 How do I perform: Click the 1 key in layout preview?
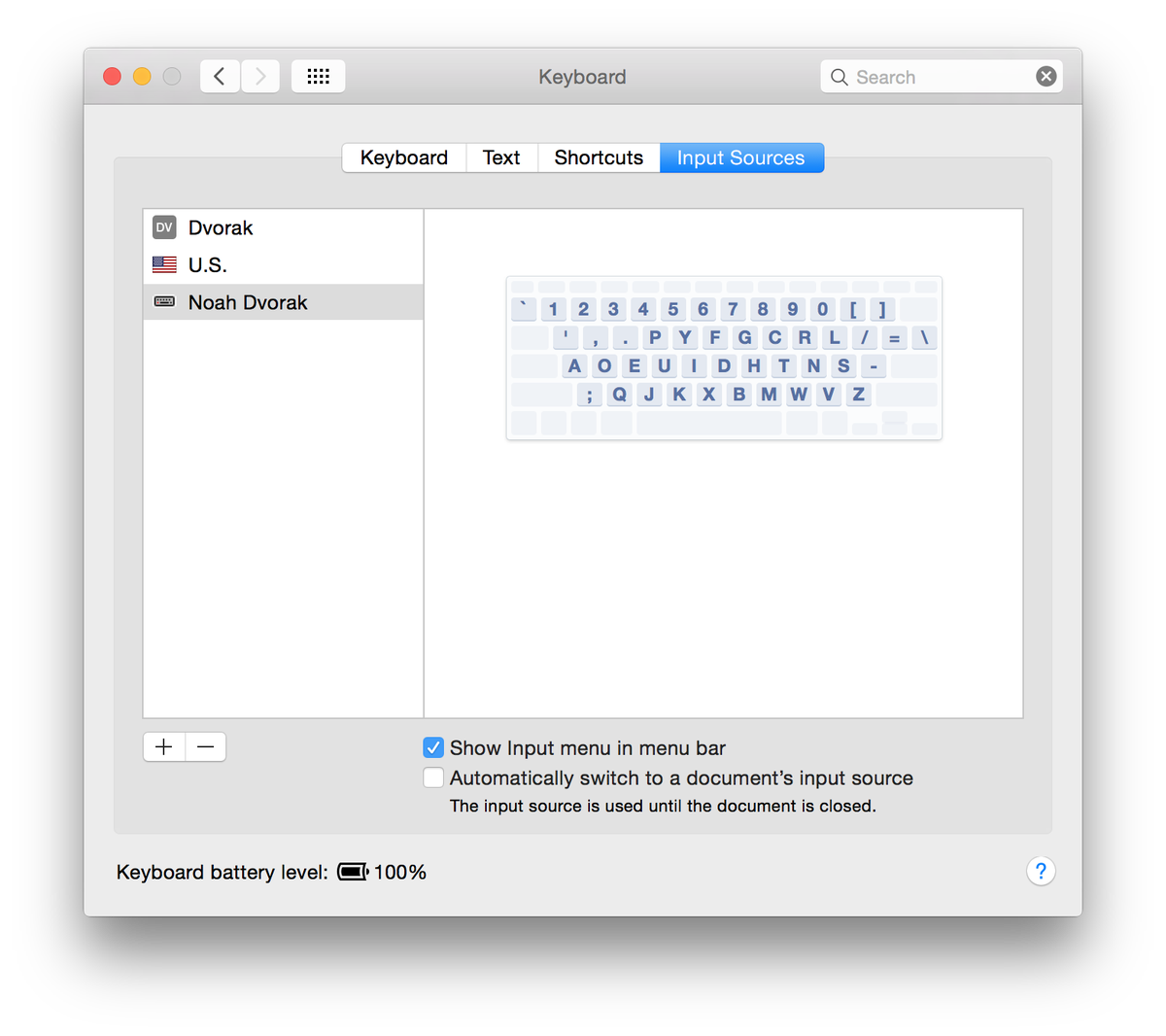coord(553,309)
